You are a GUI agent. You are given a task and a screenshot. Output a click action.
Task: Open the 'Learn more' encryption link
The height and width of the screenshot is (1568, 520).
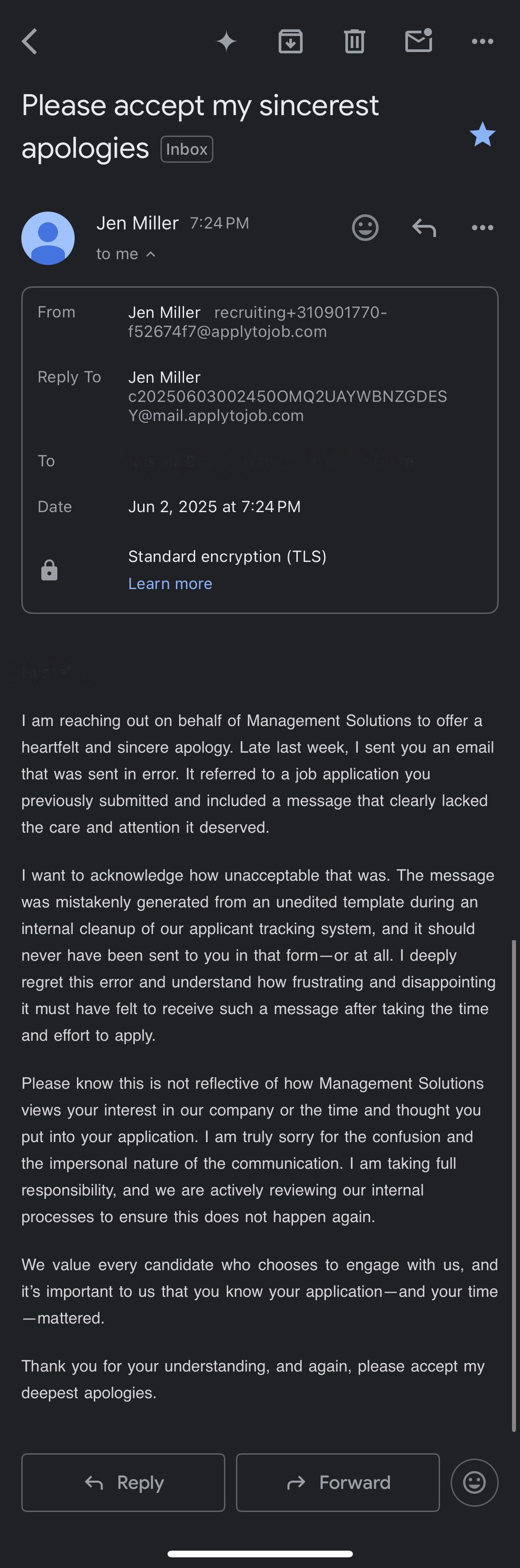point(170,583)
